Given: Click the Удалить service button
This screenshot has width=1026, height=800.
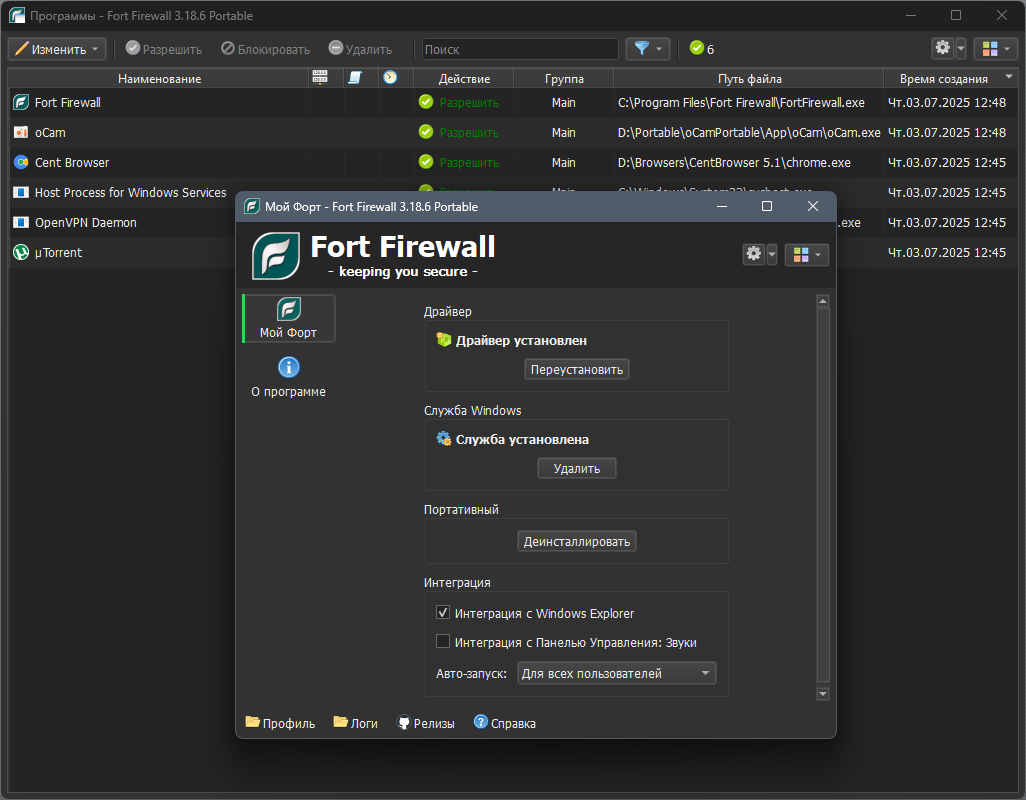Looking at the screenshot, I should click(576, 468).
